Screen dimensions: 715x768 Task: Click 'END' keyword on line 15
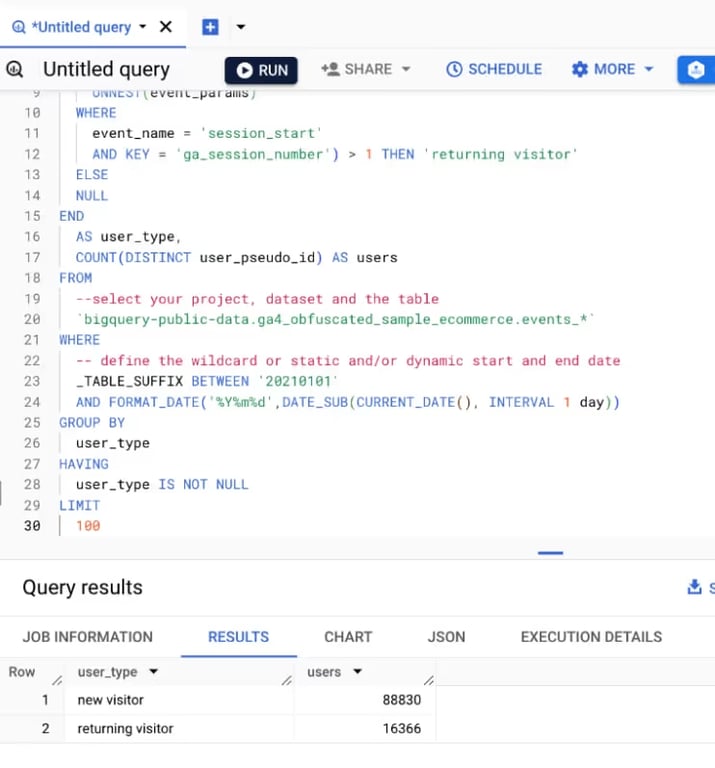(72, 216)
